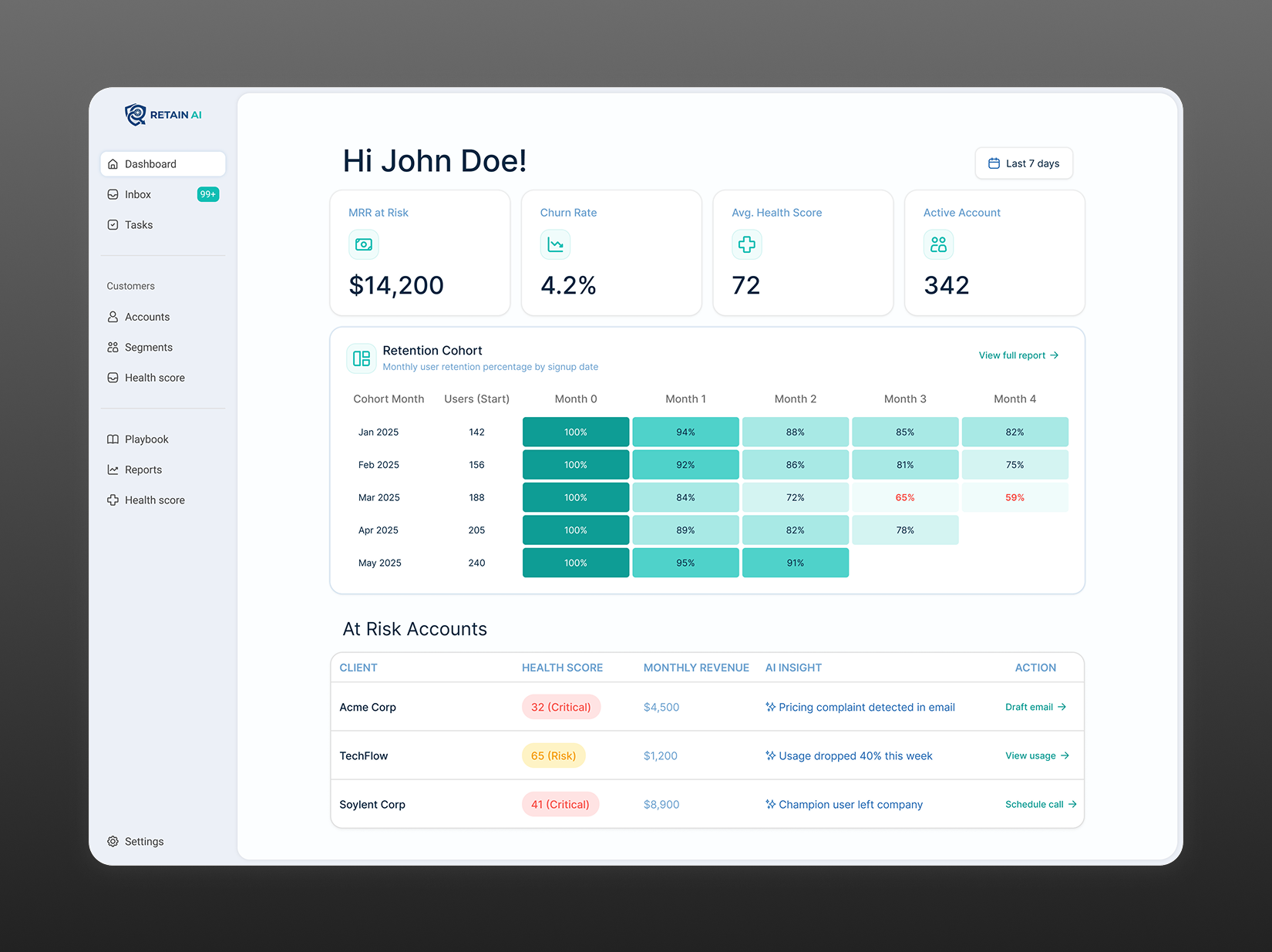Screen dimensions: 1272x952
Task: Switch to the Dashboard tab
Action: tap(151, 163)
